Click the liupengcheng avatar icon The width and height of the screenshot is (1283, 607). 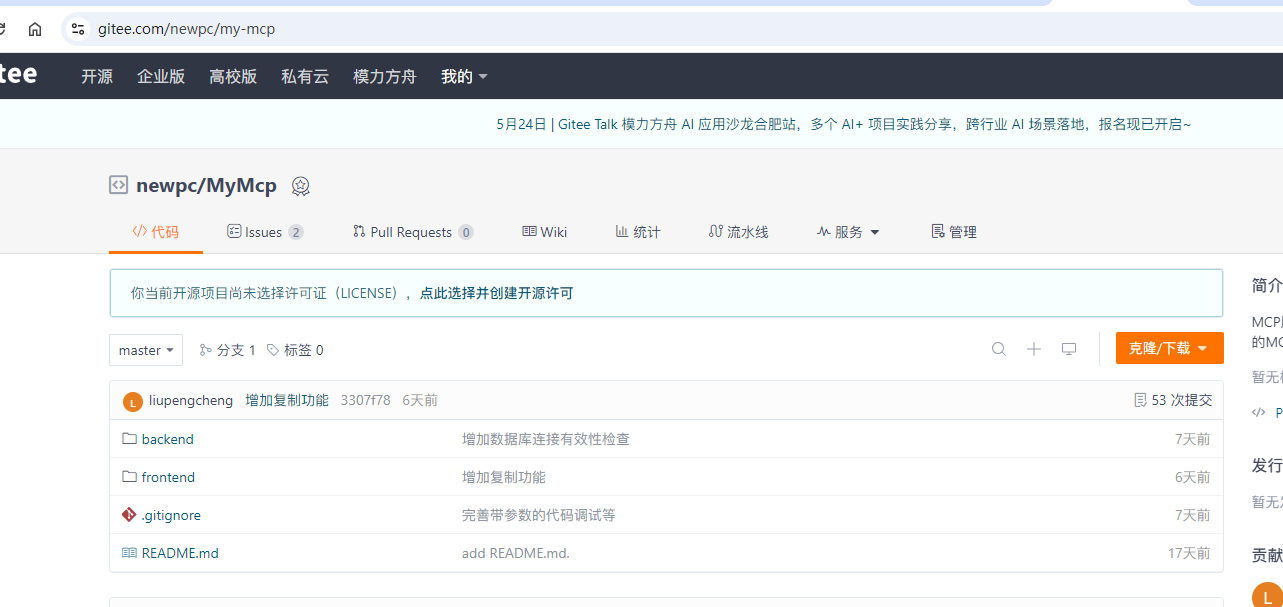[133, 401]
